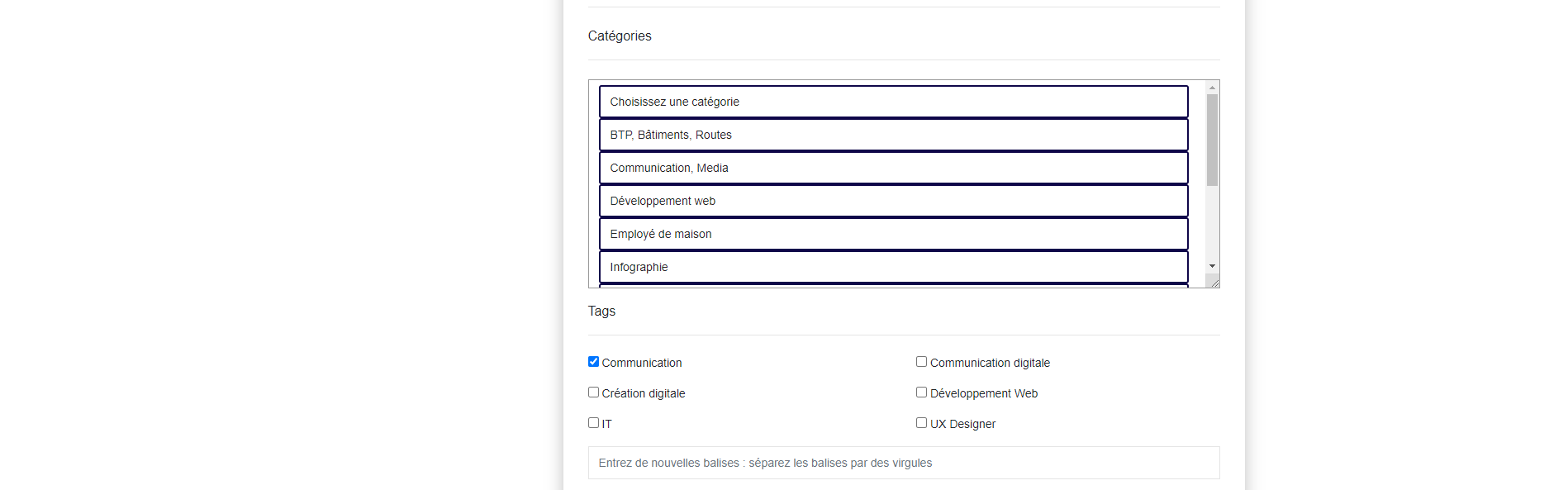Choose the 'Infographie' category option
This screenshot has height=490, width=1568.
click(893, 267)
